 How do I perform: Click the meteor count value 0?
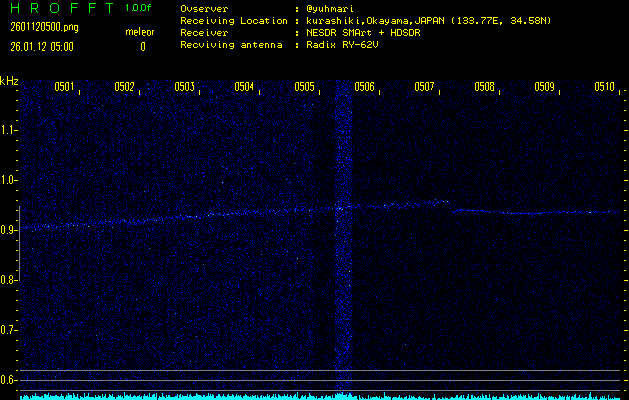click(x=142, y=46)
